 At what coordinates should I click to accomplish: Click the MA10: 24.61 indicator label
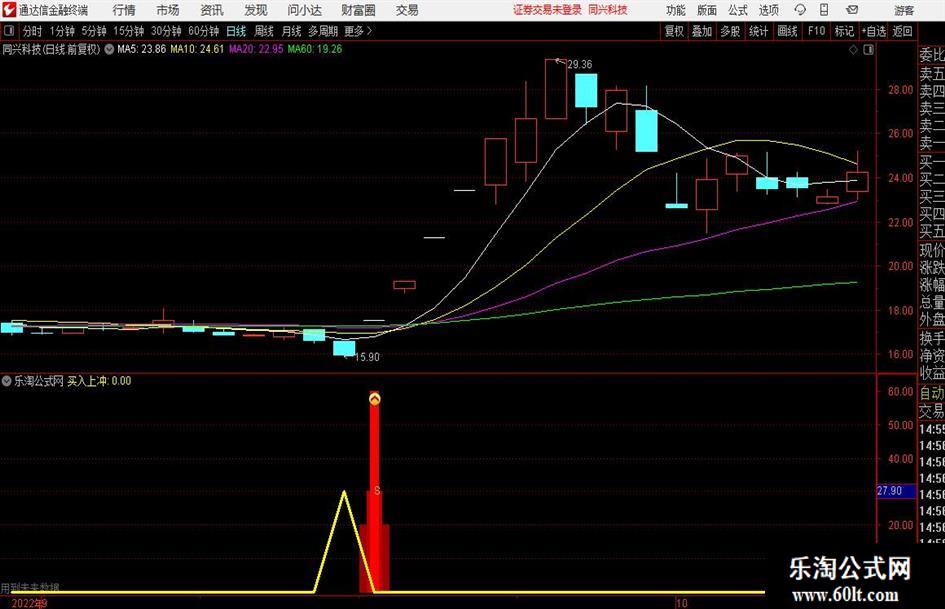[197, 49]
